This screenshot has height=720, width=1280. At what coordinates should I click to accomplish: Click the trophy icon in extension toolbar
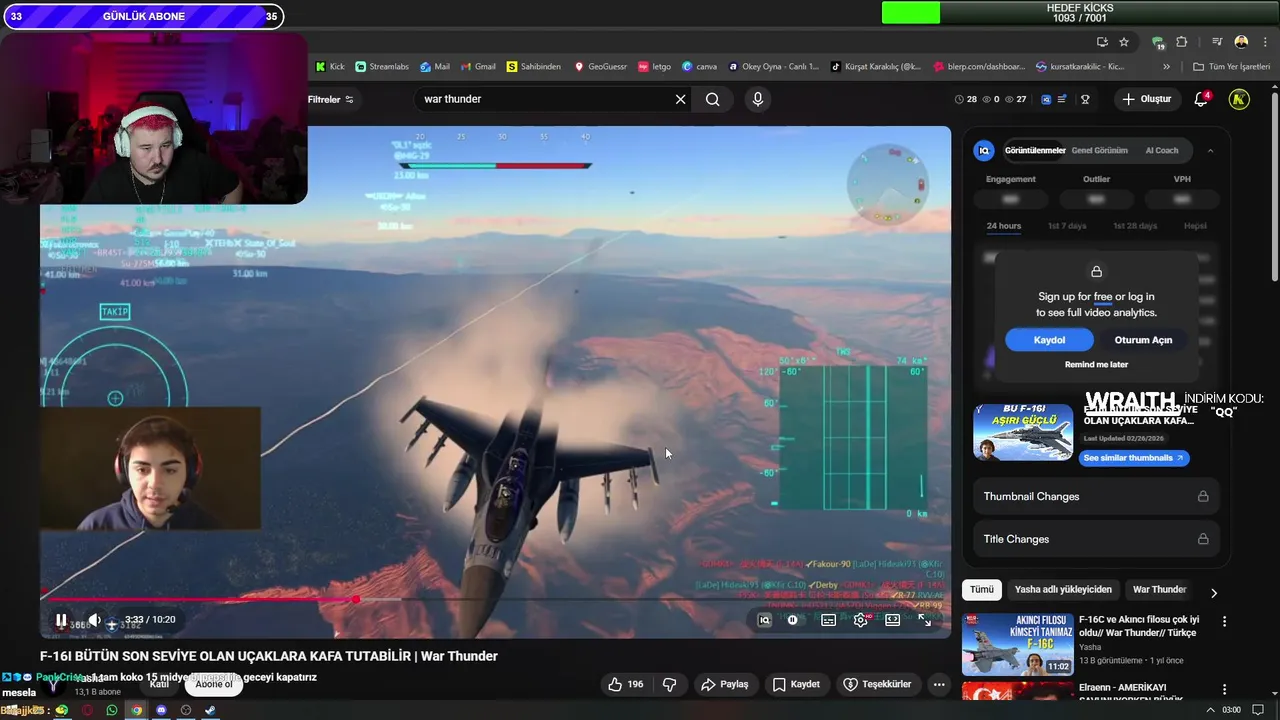click(1085, 99)
